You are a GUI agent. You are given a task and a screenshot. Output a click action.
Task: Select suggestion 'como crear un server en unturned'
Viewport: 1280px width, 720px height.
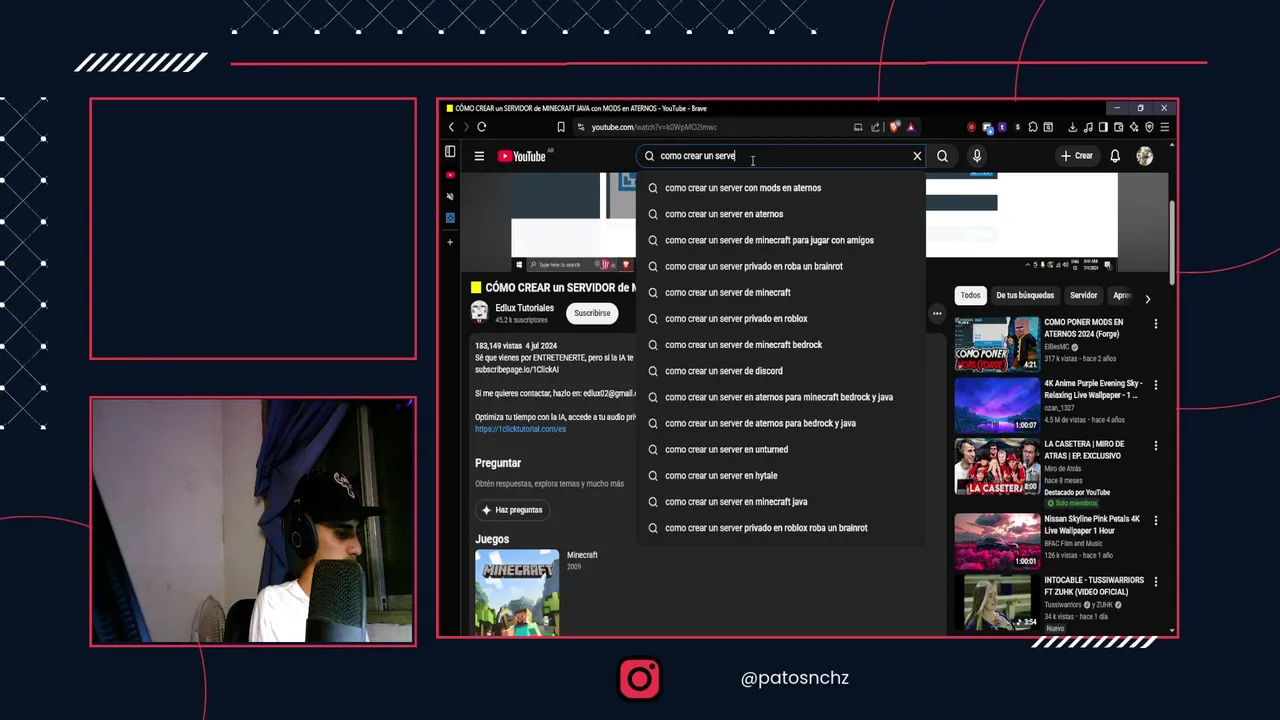[780, 449]
